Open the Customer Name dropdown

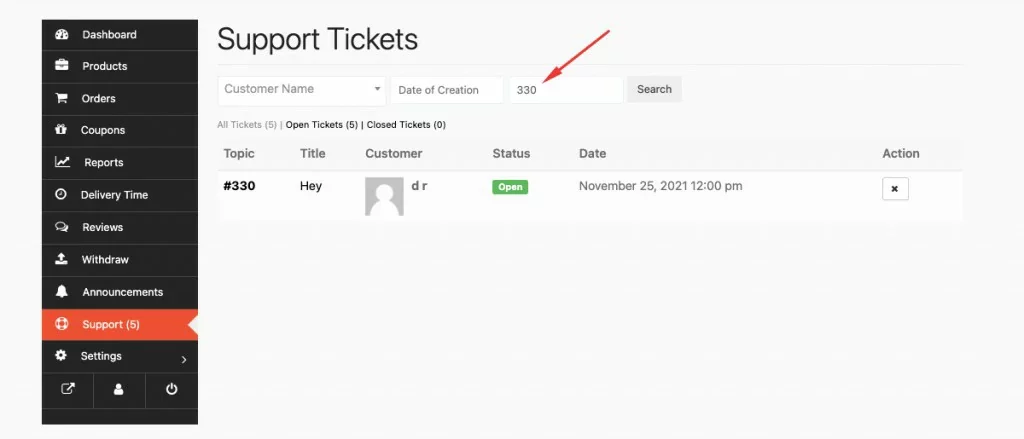click(x=302, y=90)
